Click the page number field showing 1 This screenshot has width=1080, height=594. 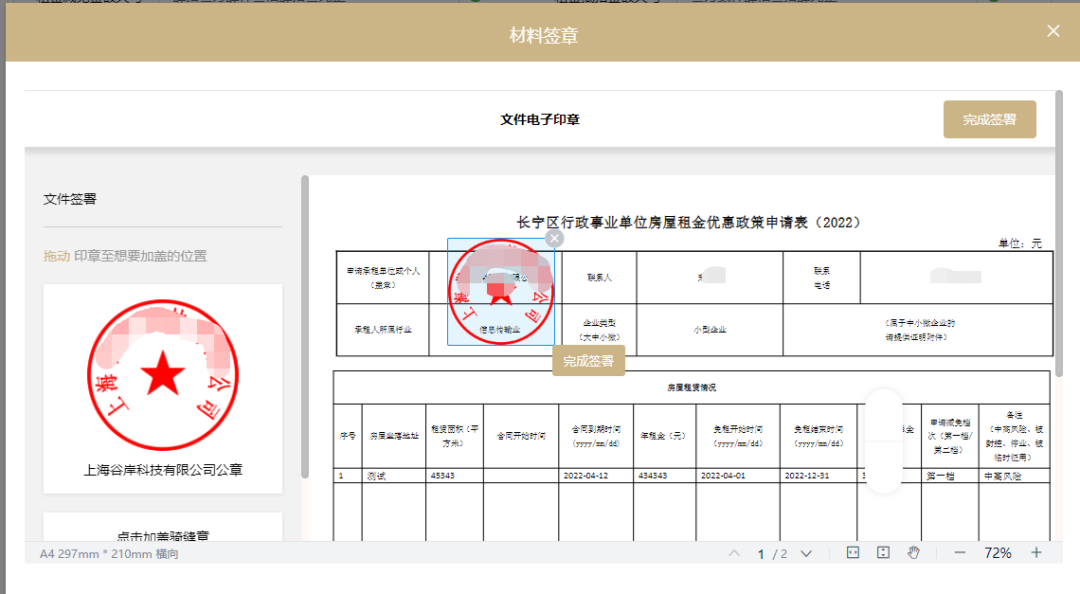[x=761, y=553]
